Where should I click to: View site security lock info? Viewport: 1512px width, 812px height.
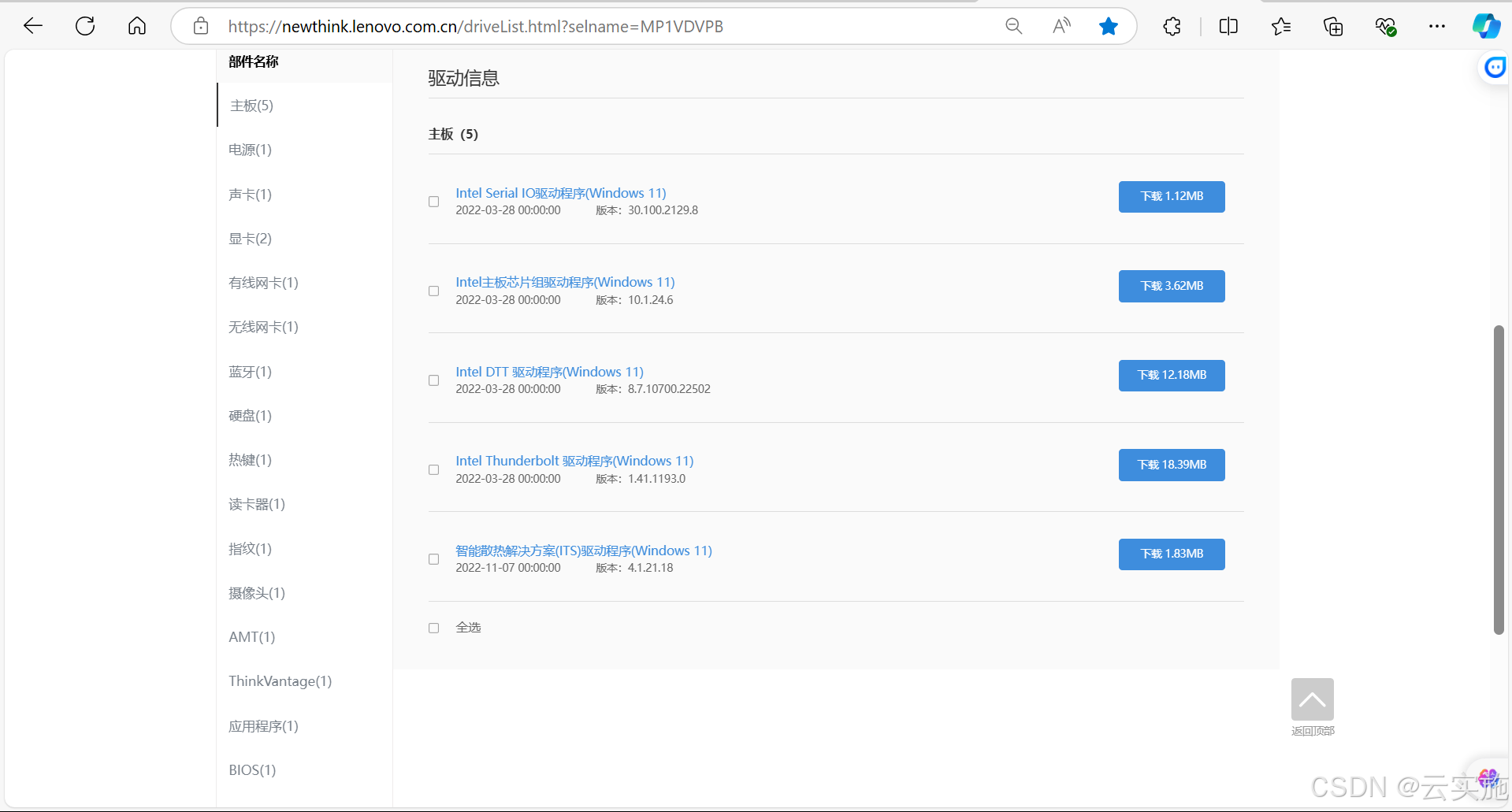[201, 26]
